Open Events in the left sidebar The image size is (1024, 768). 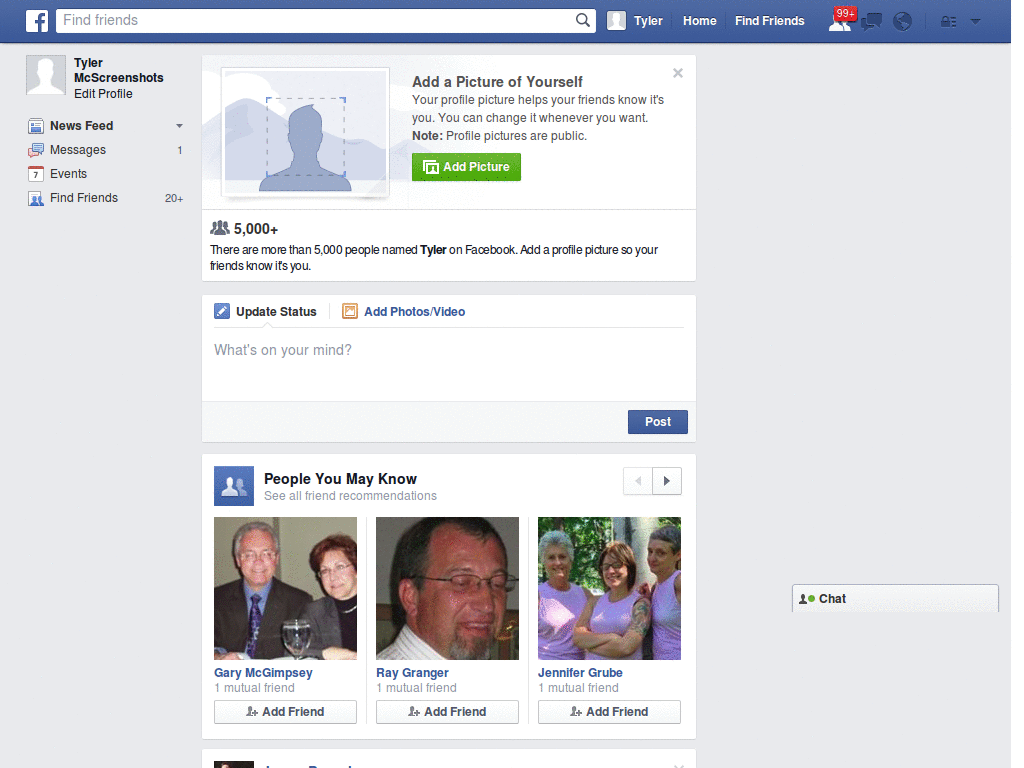69,174
